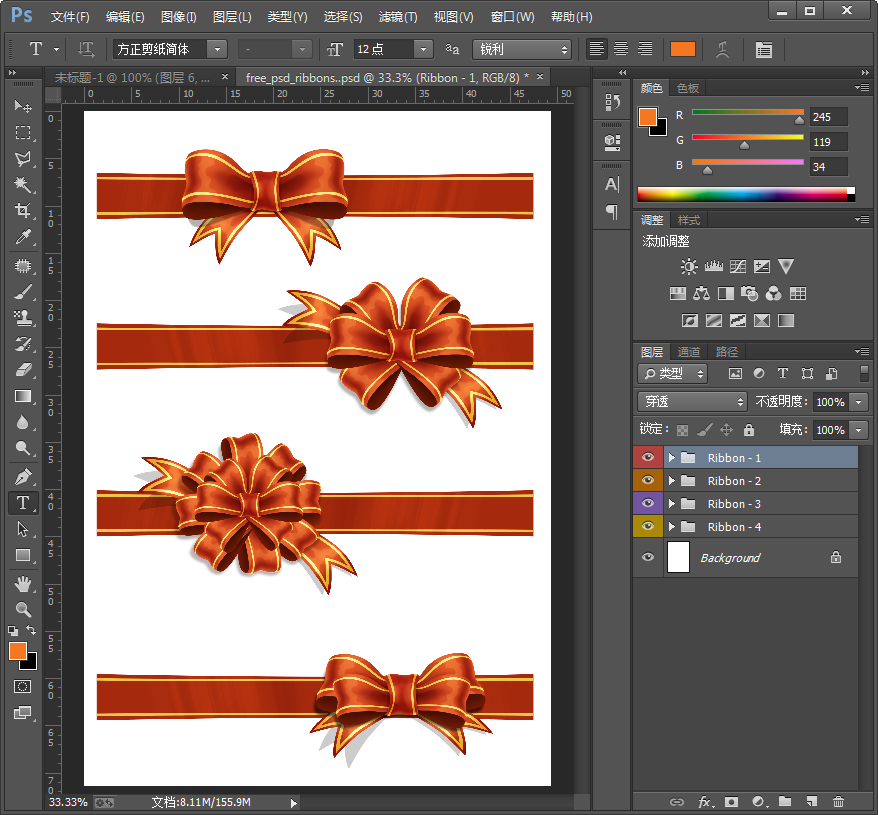
Task: Open the warp text option
Action: click(722, 49)
